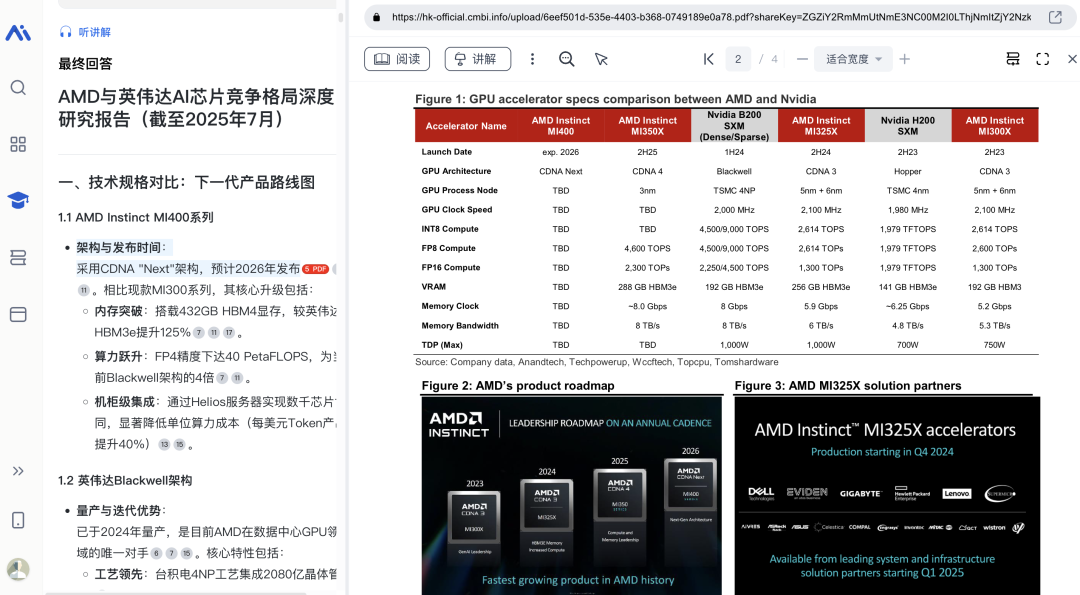Viewport: 1080px width, 595px height.
Task: Expand the left sidebar with double chevrons
Action: pyautogui.click(x=18, y=471)
